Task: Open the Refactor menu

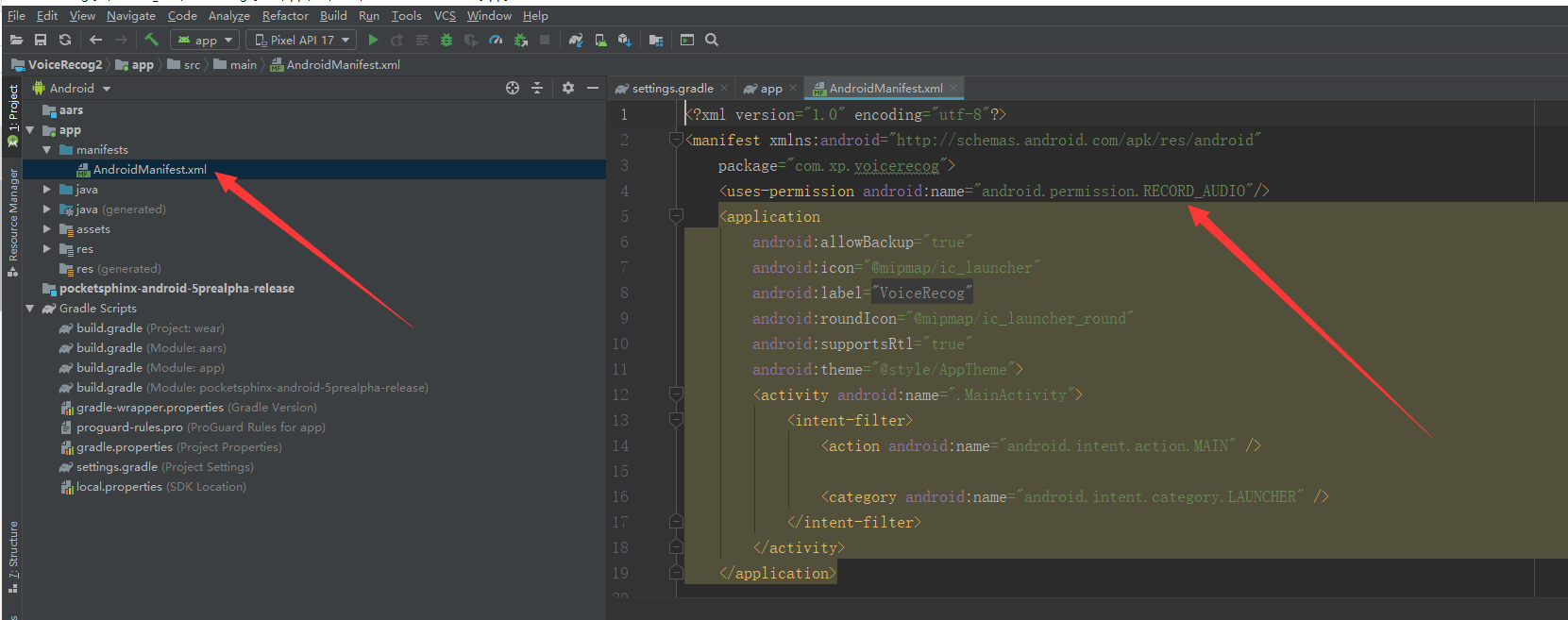Action: [285, 15]
